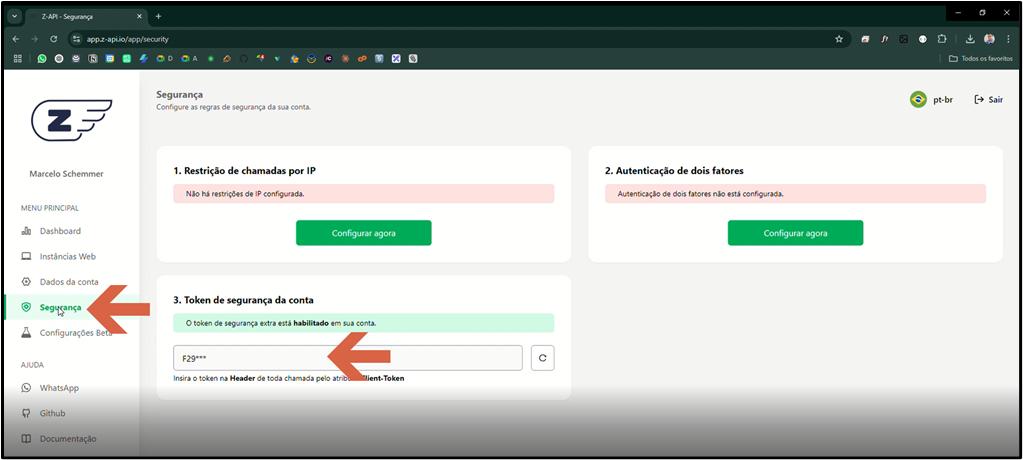
Task: Switch to the Z-API - Segurança tab
Action: pyautogui.click(x=85, y=16)
